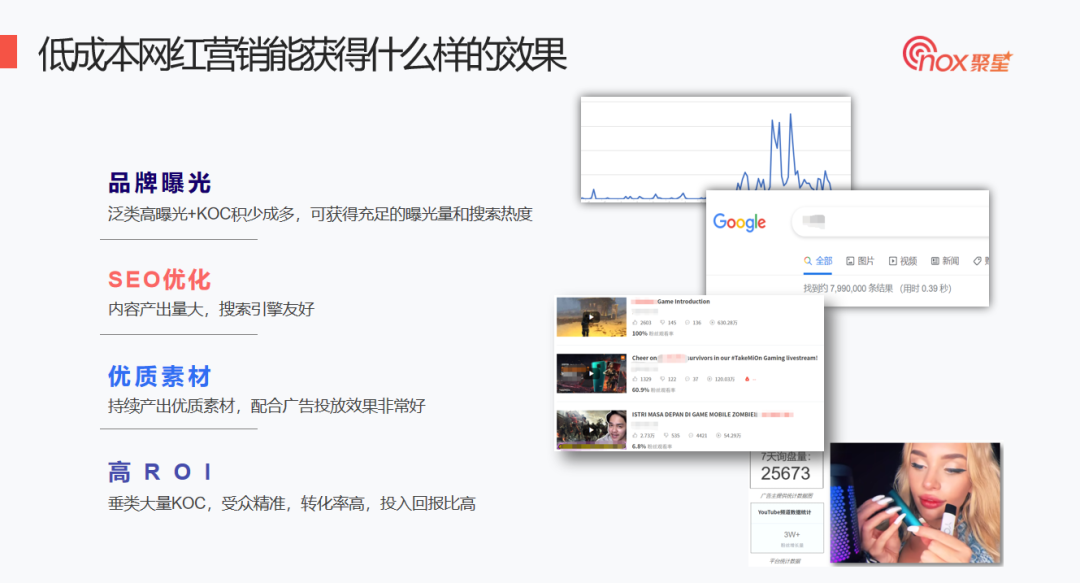The height and width of the screenshot is (583, 1080).
Task: Open the 图片 (Images) search tab
Action: (x=866, y=260)
